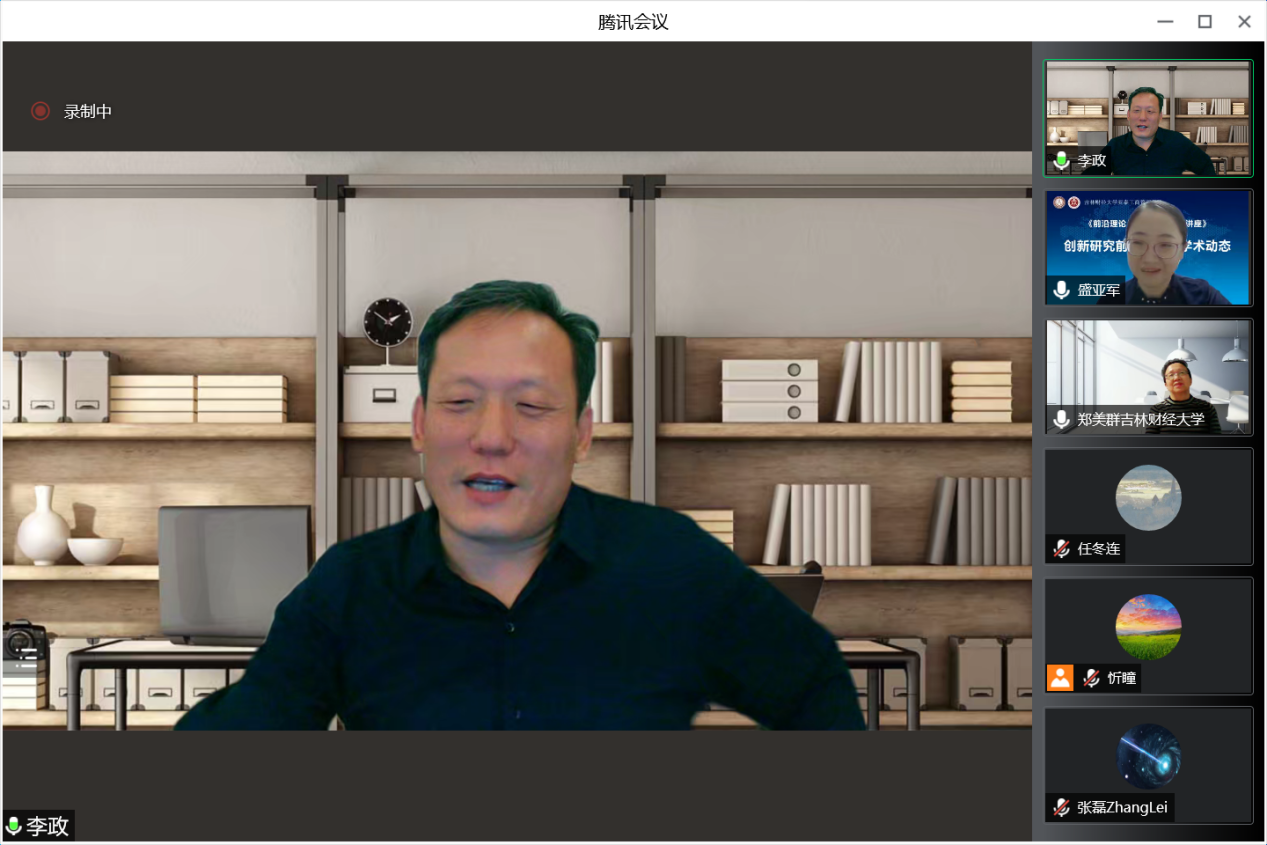
Task: Click the muted mic icon for 任冬连
Action: (1061, 548)
